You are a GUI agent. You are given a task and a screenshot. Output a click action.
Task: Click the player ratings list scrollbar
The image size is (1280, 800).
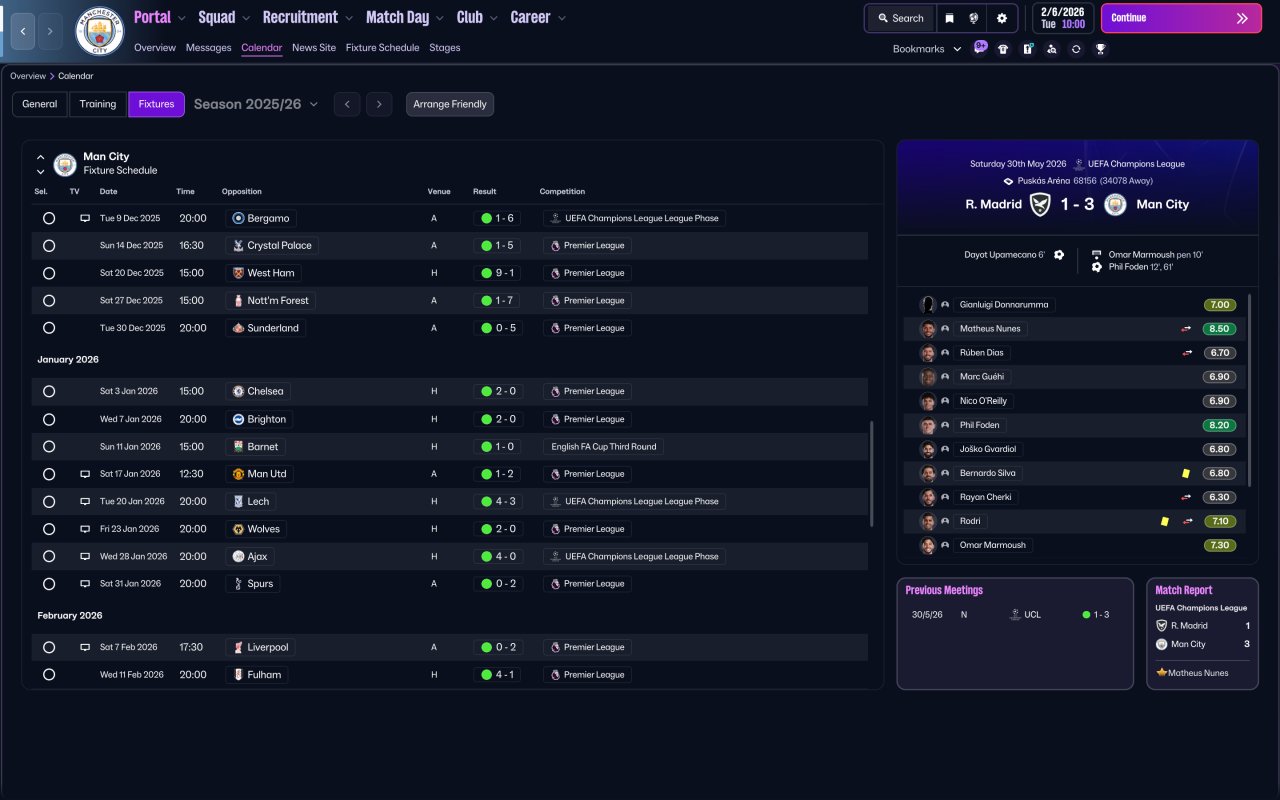coord(1249,390)
